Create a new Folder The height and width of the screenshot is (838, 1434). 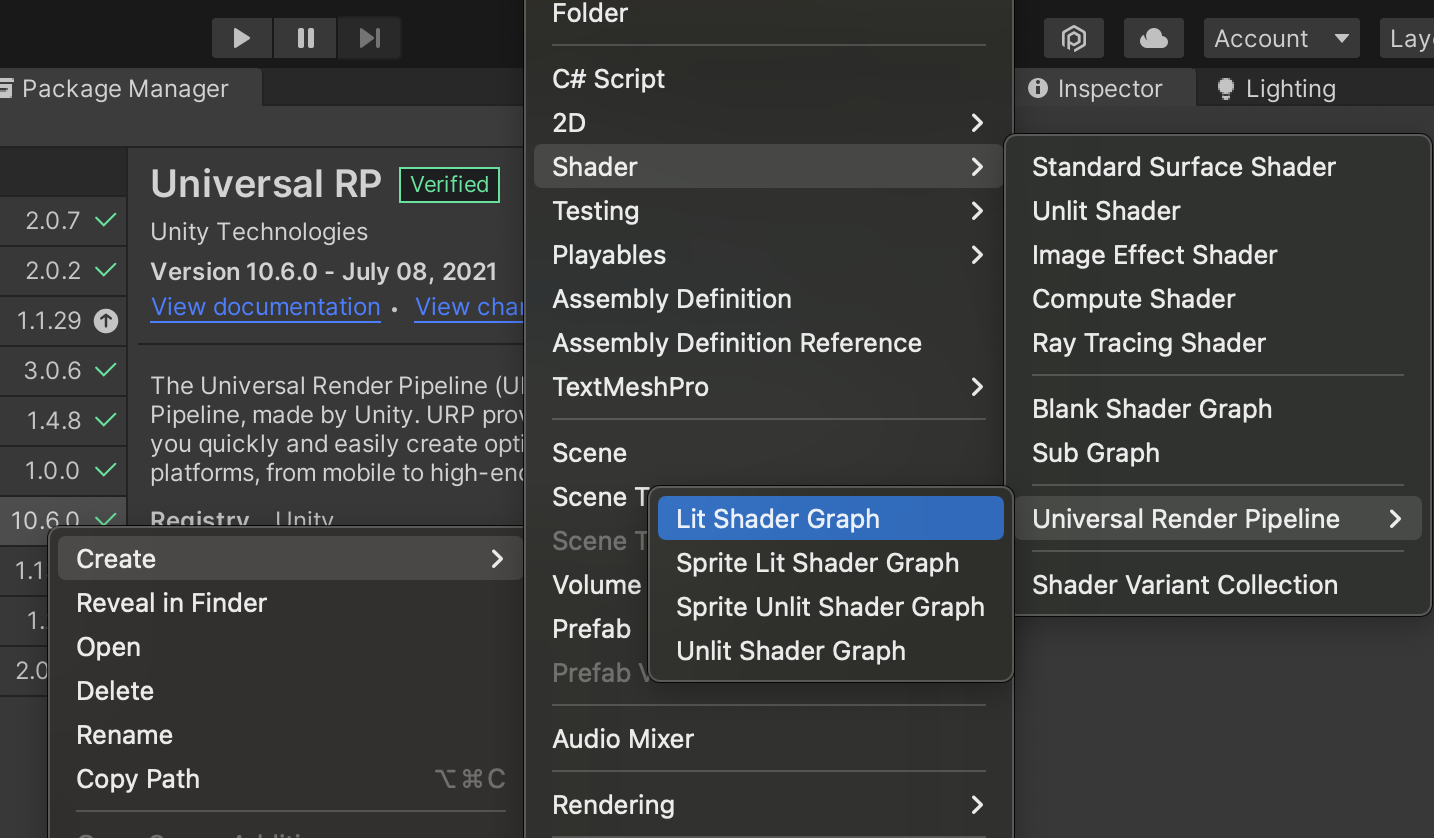[x=768, y=14]
